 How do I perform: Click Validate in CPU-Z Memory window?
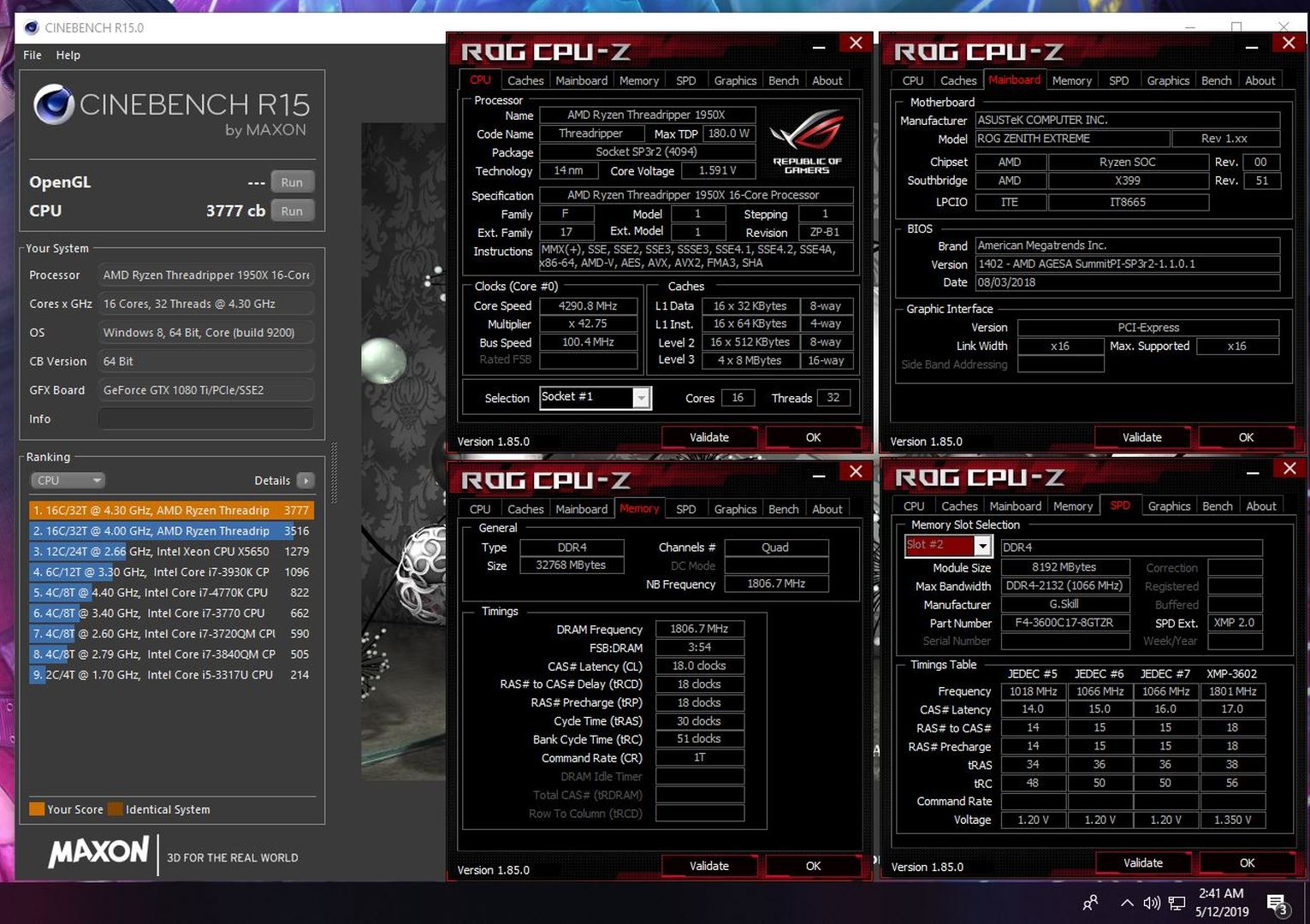coord(709,866)
